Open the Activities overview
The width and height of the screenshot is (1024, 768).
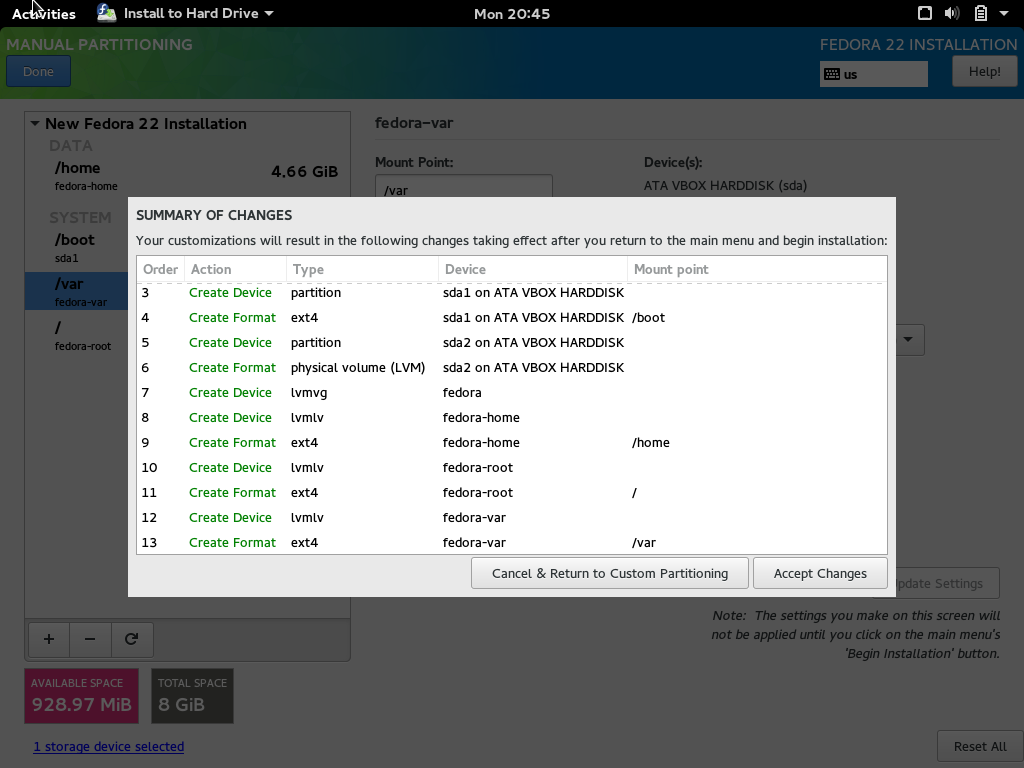44,13
